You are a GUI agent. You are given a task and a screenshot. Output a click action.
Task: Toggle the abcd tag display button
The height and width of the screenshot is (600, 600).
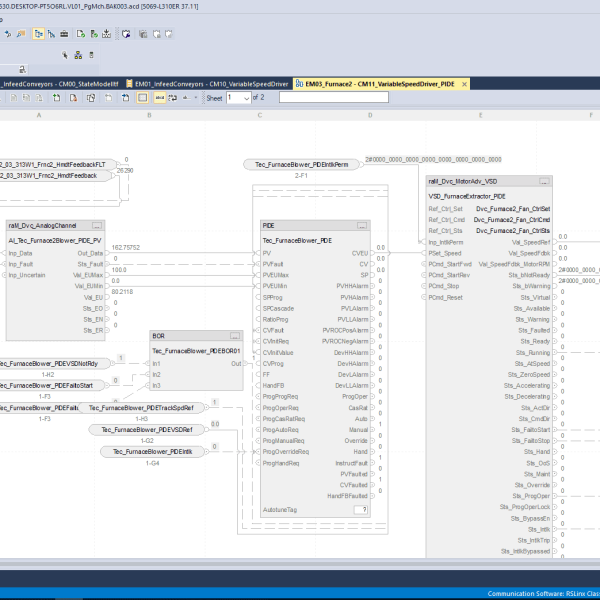pos(160,98)
